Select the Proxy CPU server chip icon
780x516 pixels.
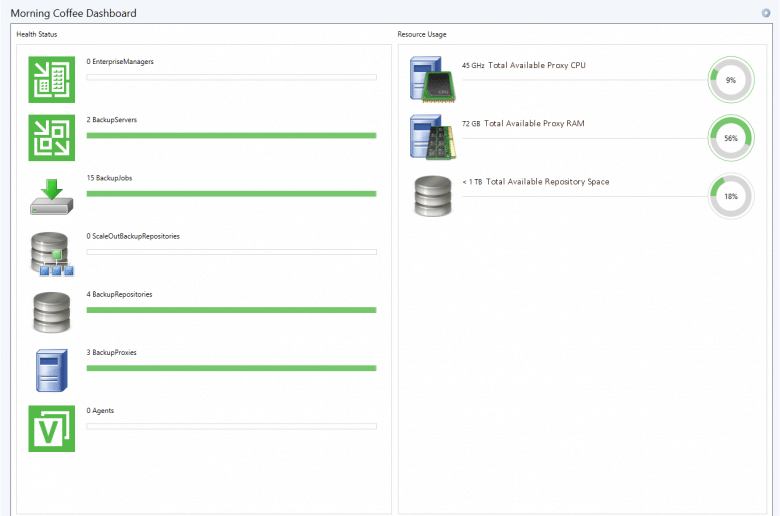432,80
